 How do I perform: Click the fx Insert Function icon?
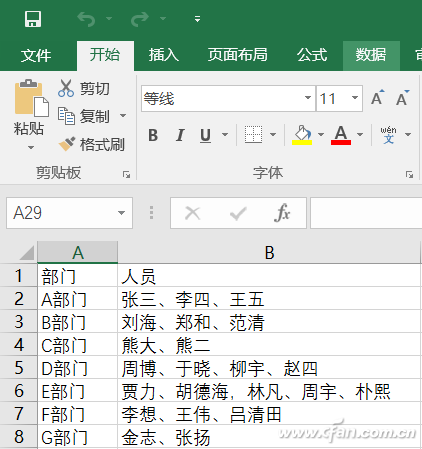282,213
